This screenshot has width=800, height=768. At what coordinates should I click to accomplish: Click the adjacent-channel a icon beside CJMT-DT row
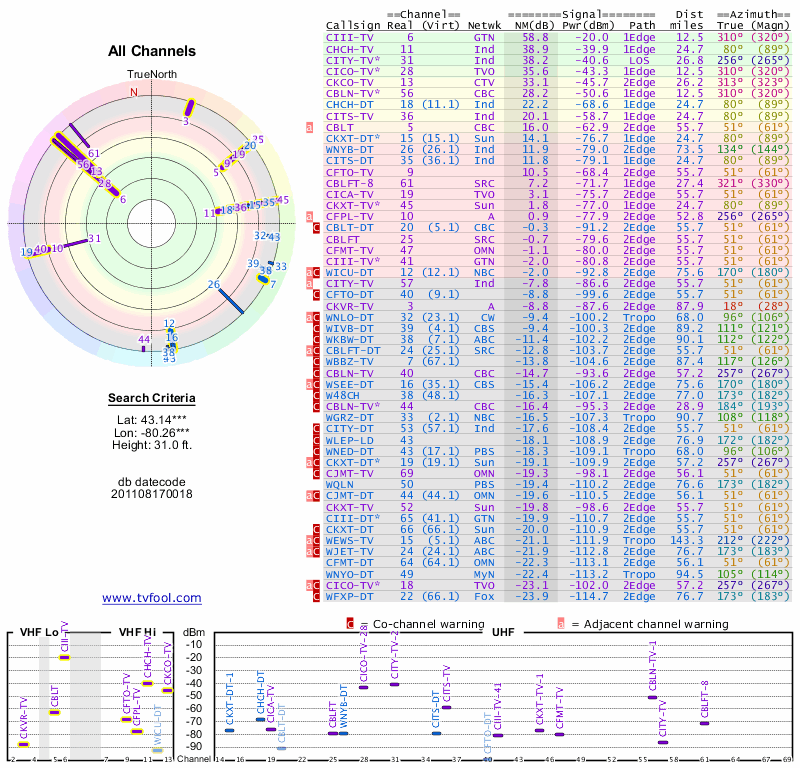(x=309, y=496)
